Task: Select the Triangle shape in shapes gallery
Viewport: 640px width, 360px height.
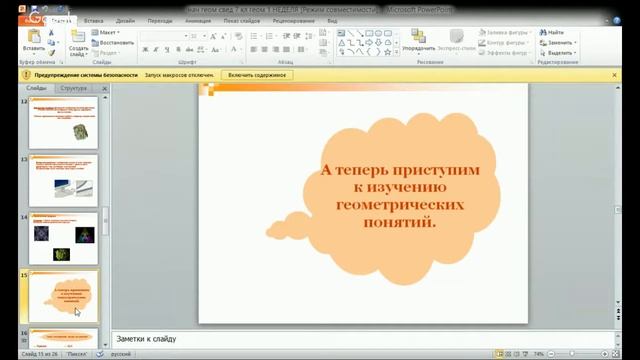Action: 342,42
